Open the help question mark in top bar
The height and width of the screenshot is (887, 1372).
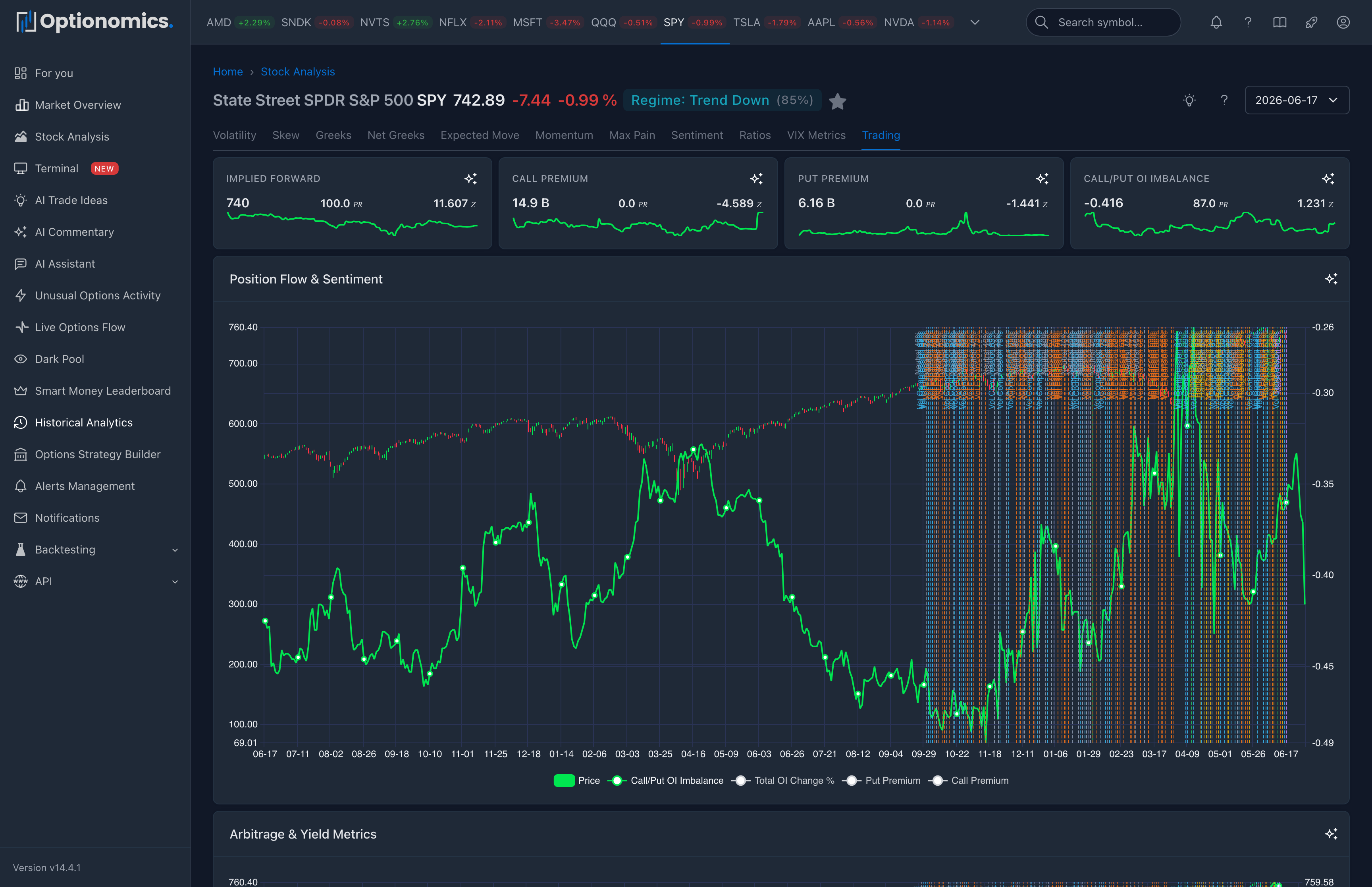(x=1248, y=23)
